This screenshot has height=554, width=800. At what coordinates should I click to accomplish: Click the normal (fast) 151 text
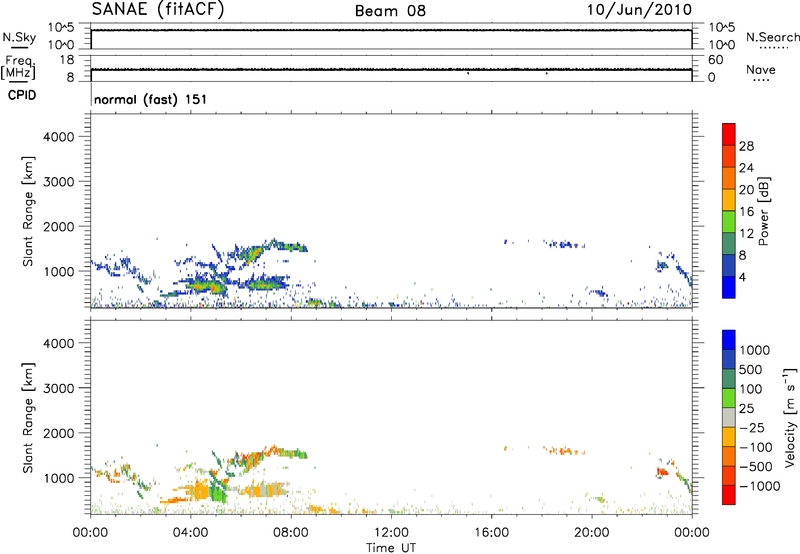click(x=151, y=99)
